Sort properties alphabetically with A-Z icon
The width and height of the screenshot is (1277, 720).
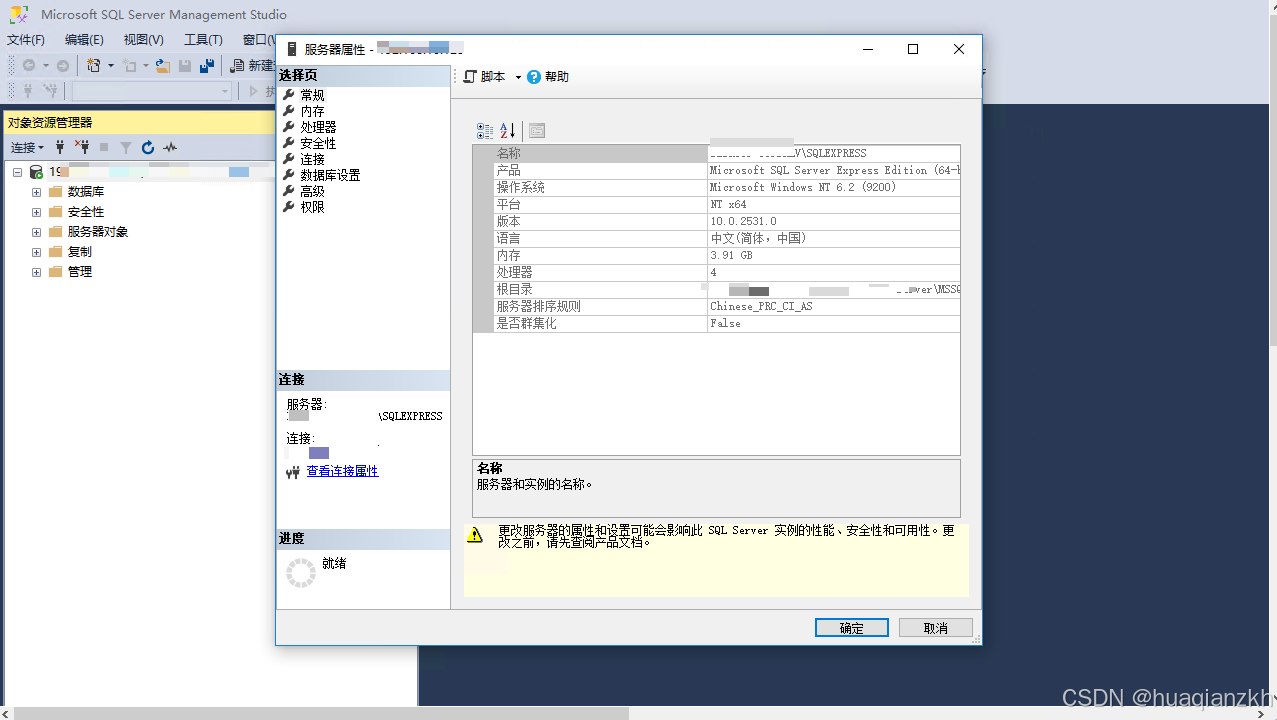508,131
